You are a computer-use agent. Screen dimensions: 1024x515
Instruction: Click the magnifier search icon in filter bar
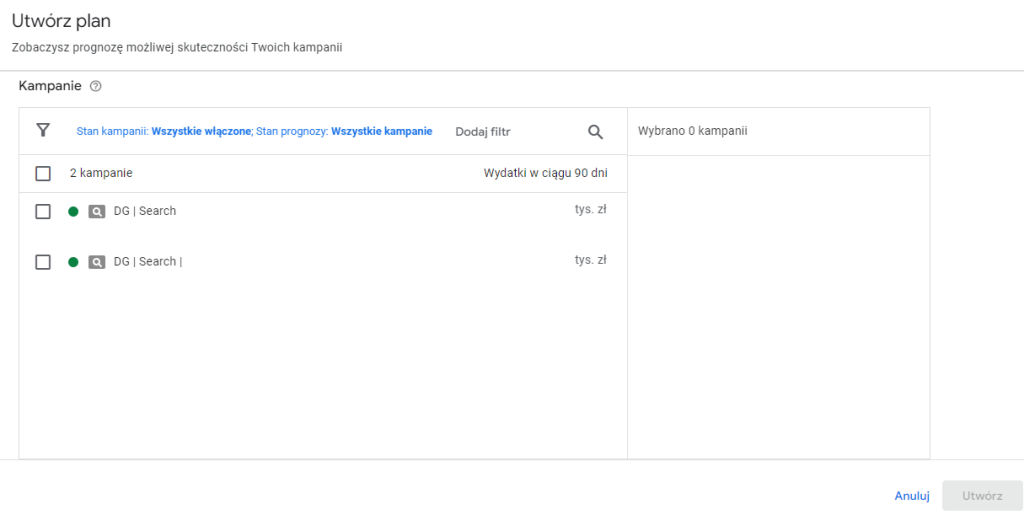pos(595,132)
